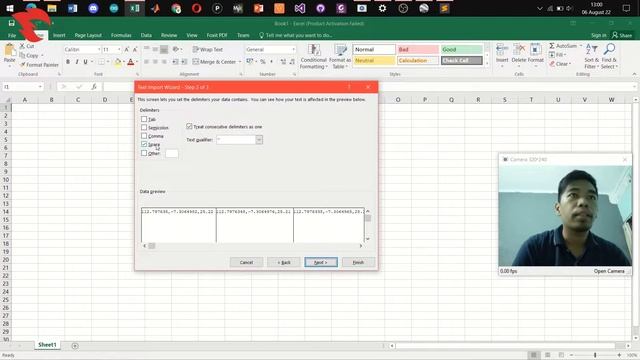The image size is (640, 360).
Task: Click the Other delimiter text field
Action: pos(172,153)
